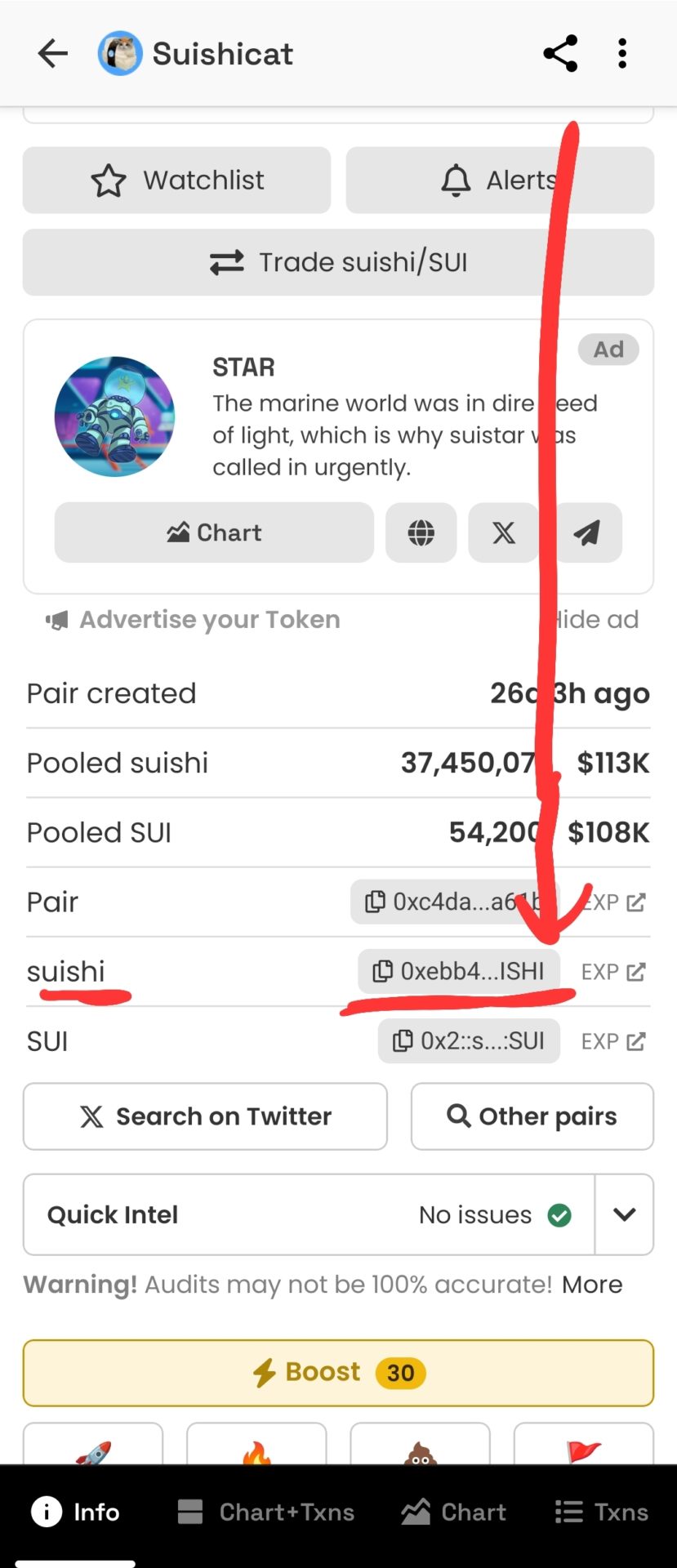677x1568 pixels.
Task: Copy the SUI token address
Action: pyautogui.click(x=469, y=1041)
